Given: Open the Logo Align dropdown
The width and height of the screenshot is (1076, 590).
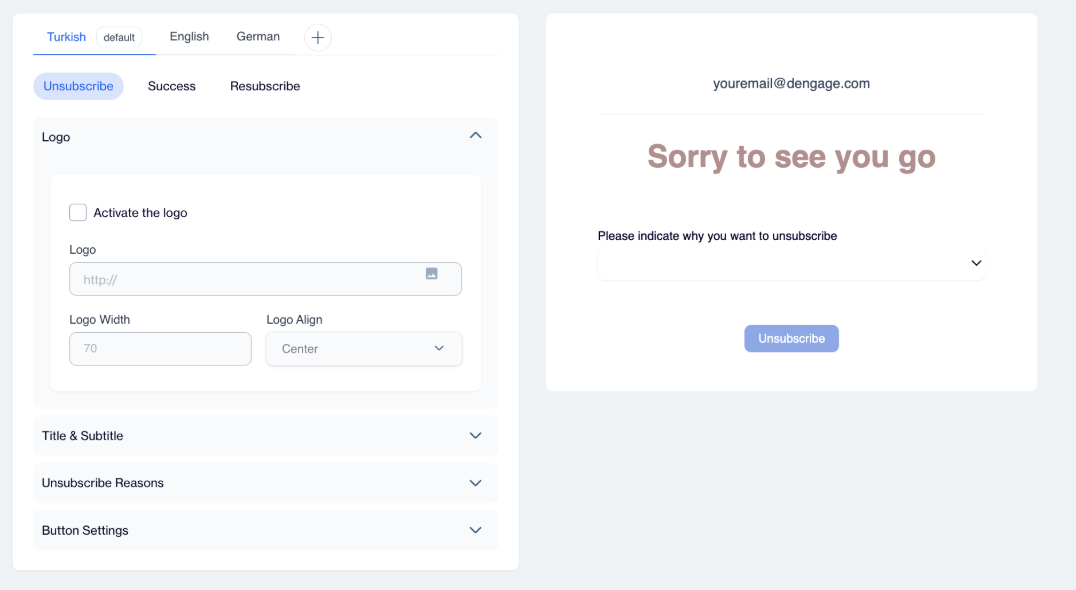Looking at the screenshot, I should (364, 349).
